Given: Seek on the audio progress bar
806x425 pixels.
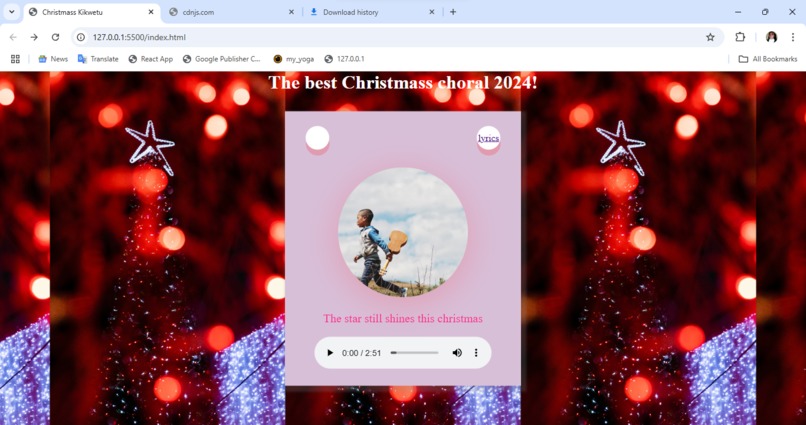Looking at the screenshot, I should [414, 353].
